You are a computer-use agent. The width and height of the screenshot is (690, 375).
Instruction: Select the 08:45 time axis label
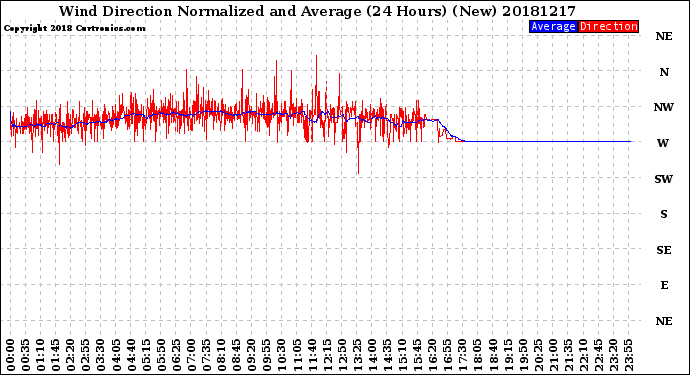(x=236, y=355)
